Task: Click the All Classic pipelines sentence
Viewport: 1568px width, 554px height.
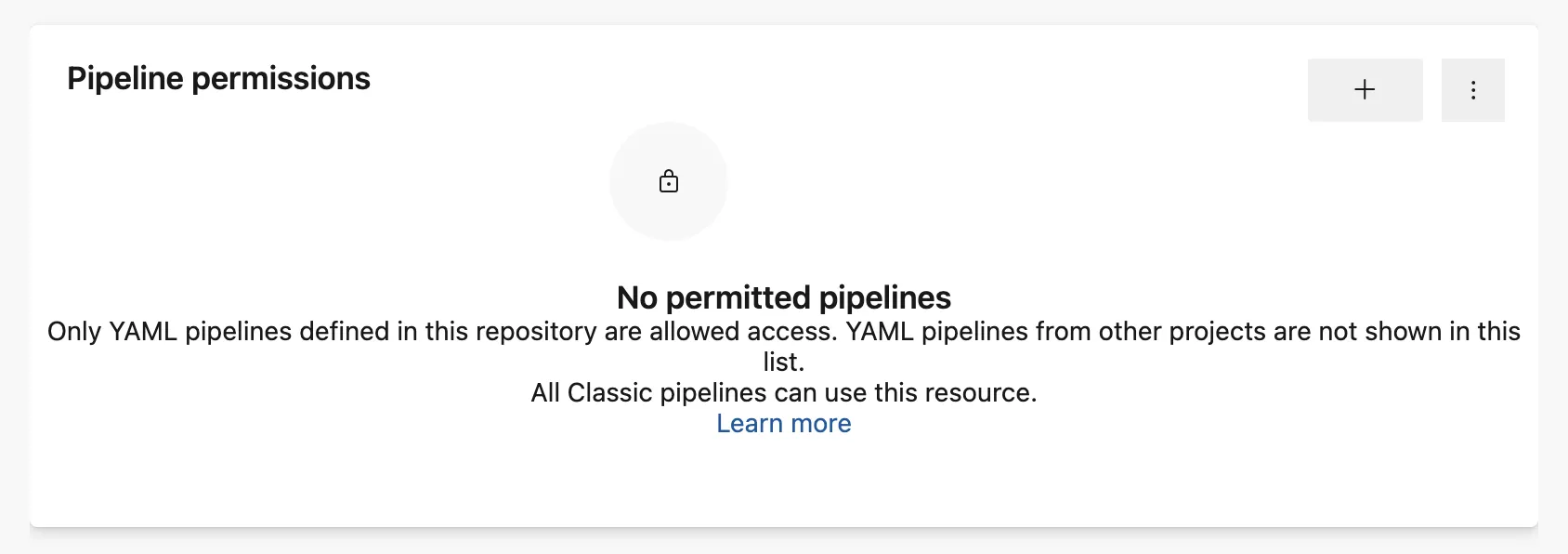Action: click(x=784, y=393)
